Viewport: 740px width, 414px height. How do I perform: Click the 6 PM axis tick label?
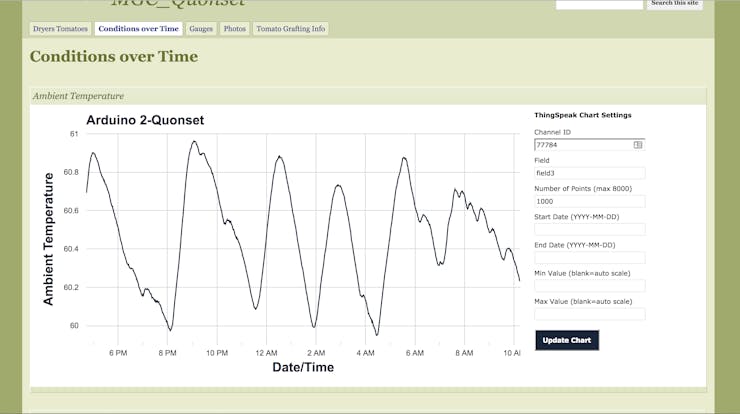(118, 353)
